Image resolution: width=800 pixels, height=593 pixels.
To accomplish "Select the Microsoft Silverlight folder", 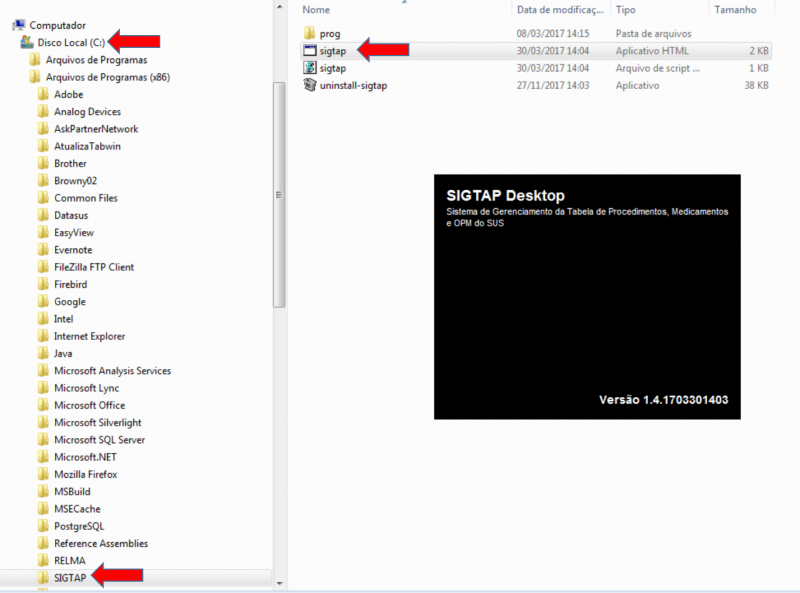I will click(98, 423).
